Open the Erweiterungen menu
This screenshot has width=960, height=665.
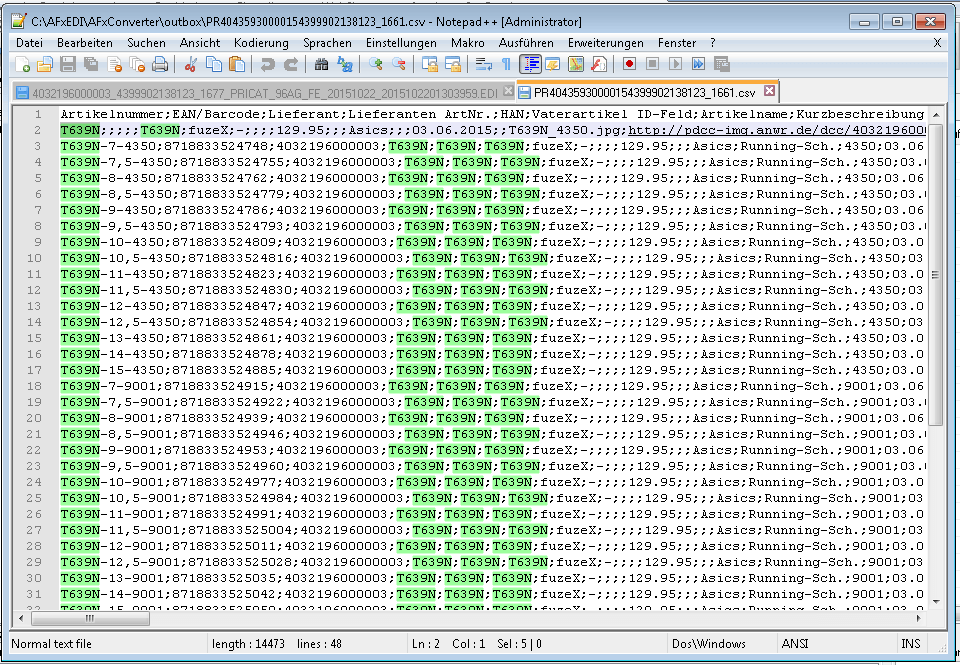tap(605, 43)
